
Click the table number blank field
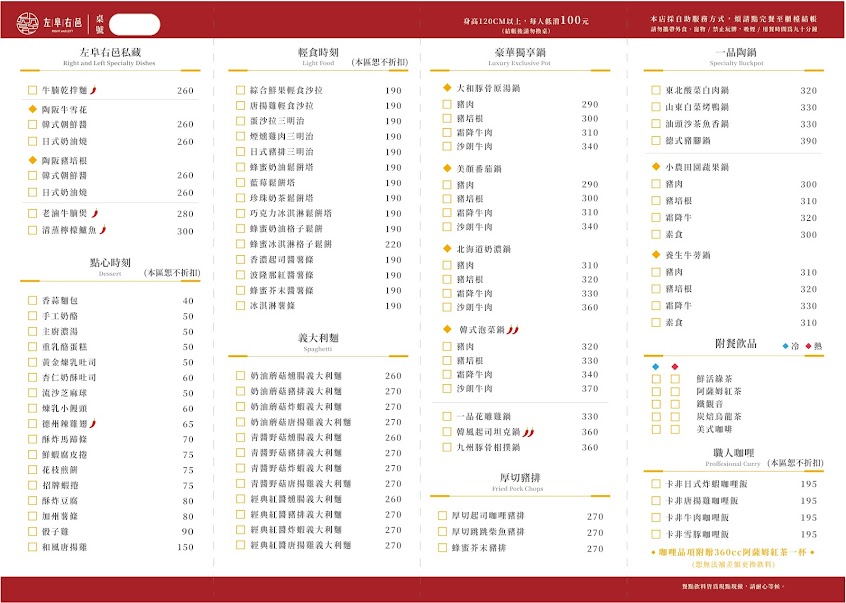click(x=134, y=24)
